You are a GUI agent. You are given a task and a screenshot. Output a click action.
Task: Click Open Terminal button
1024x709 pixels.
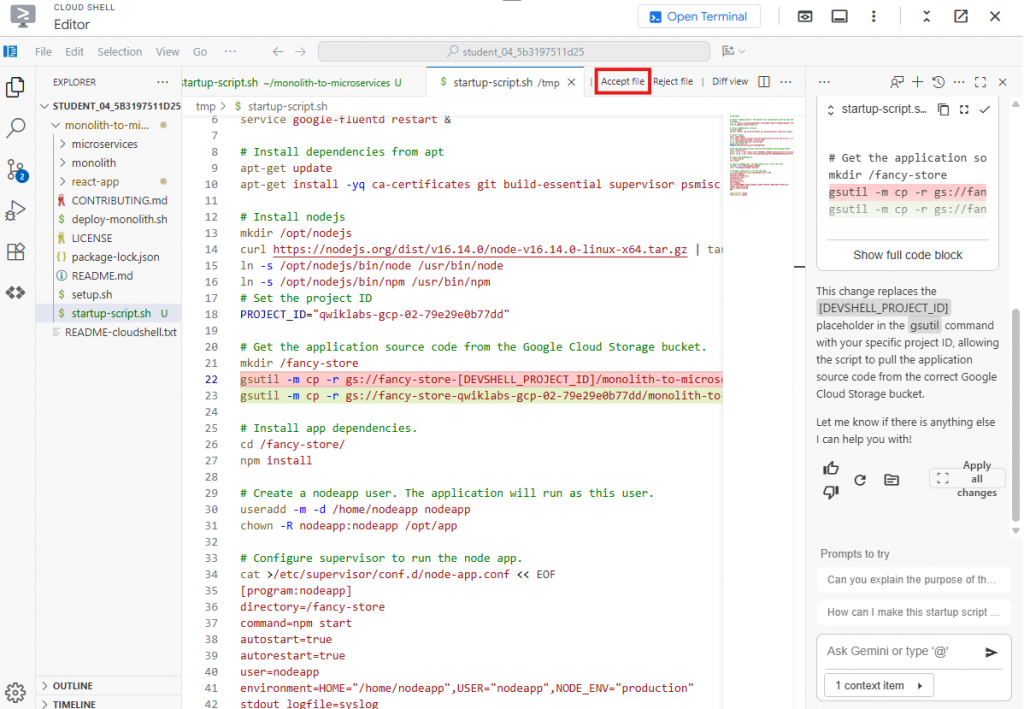[x=699, y=17]
